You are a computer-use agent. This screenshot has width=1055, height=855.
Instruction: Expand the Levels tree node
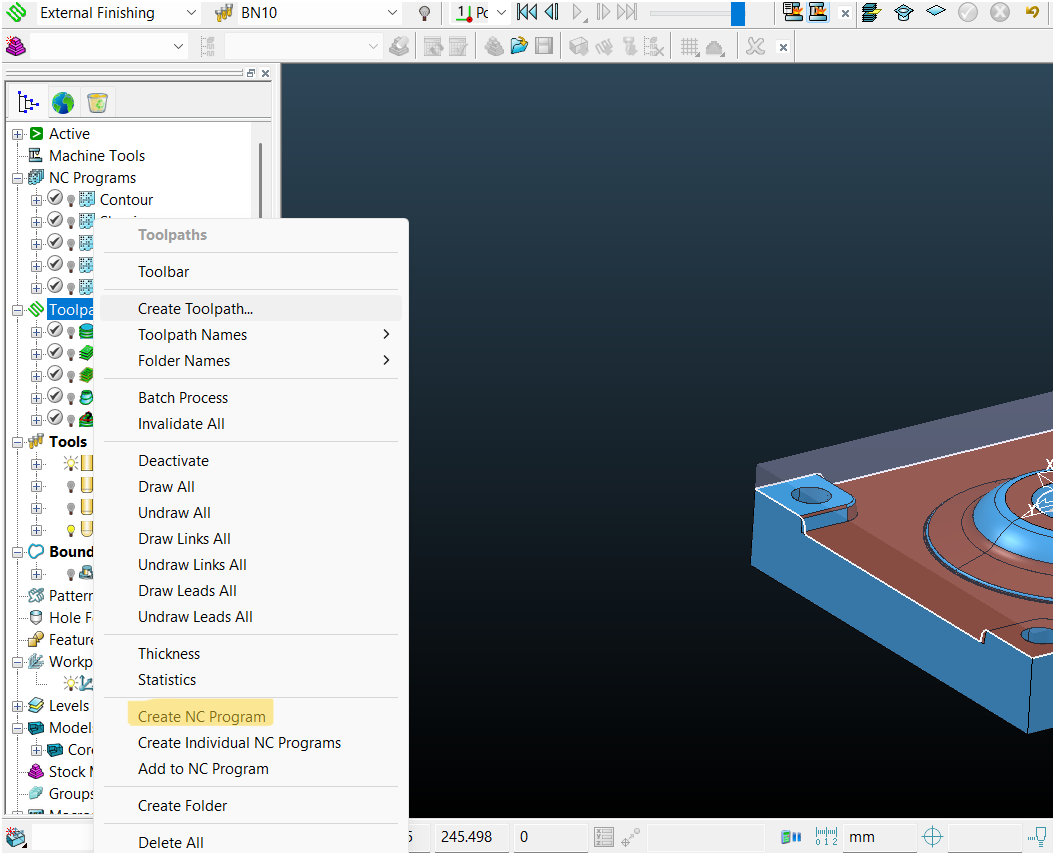click(18, 706)
